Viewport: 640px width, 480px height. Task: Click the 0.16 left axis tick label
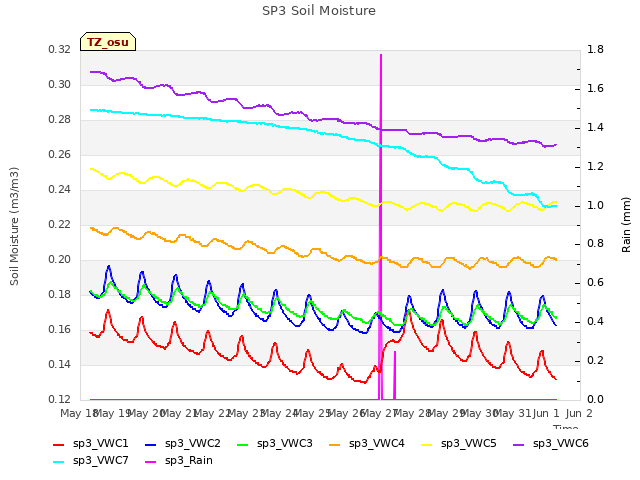point(60,329)
